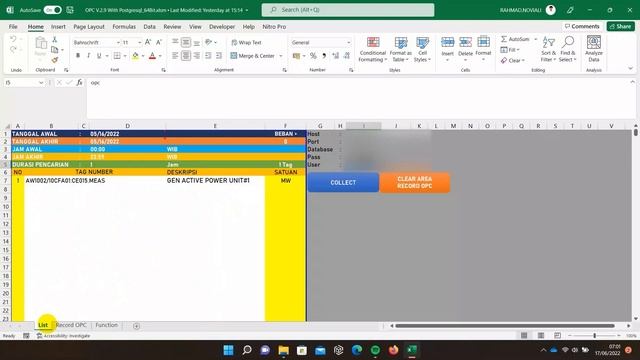Toggle middle vertical alignment
This screenshot has width=640, height=360.
[x=186, y=42]
